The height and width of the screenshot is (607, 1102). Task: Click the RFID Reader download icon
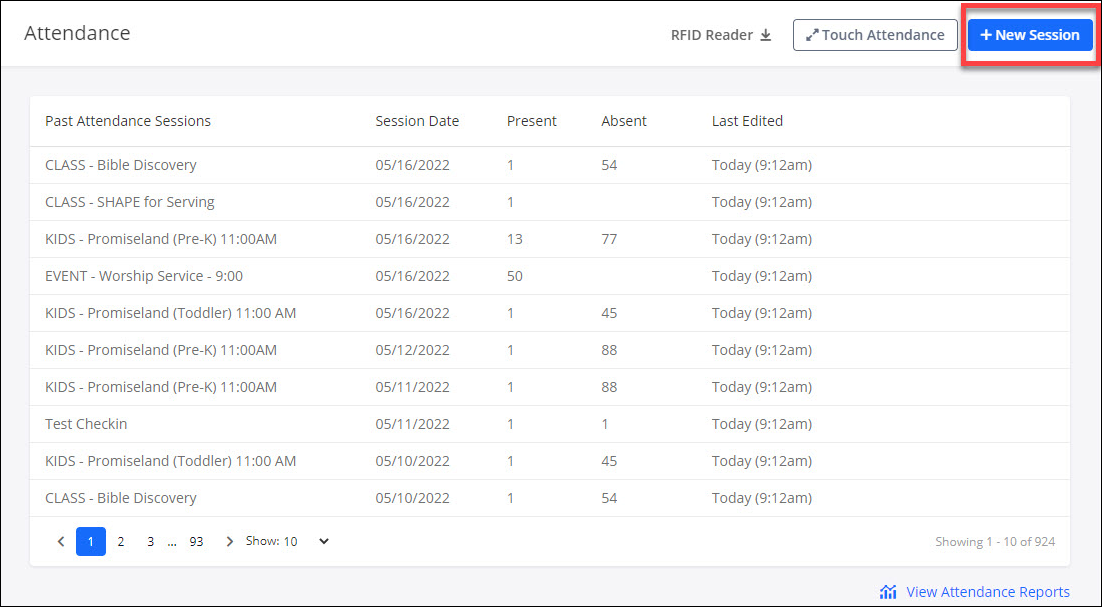coord(766,35)
